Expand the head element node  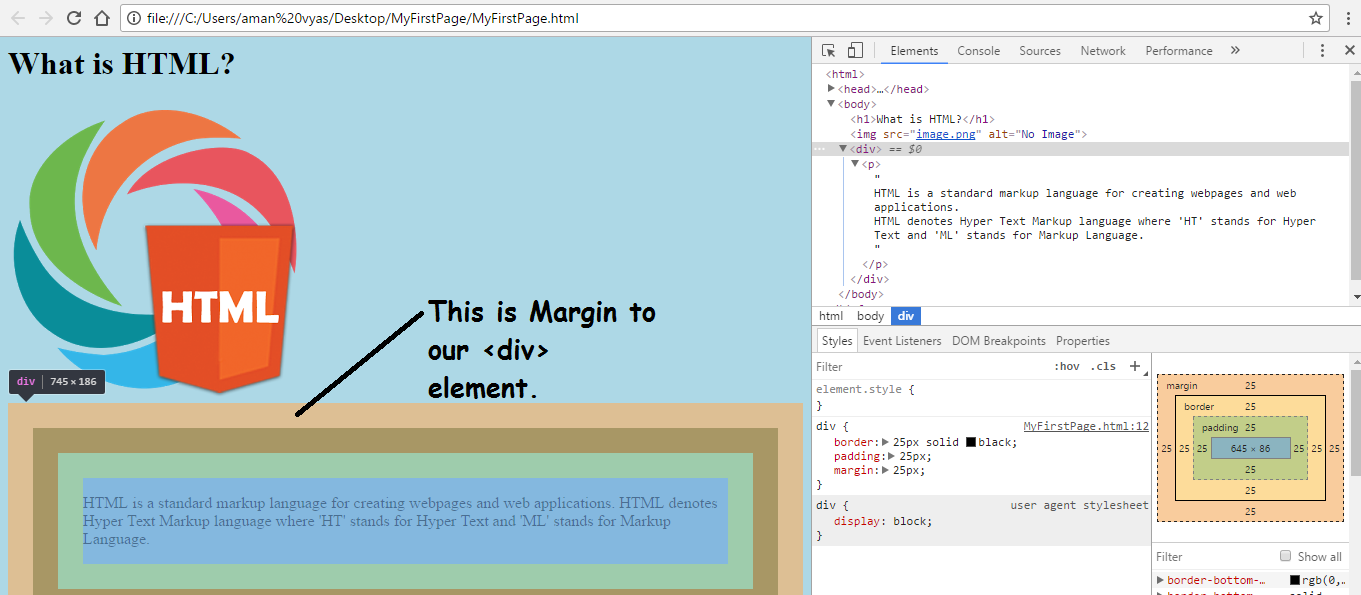(x=832, y=89)
